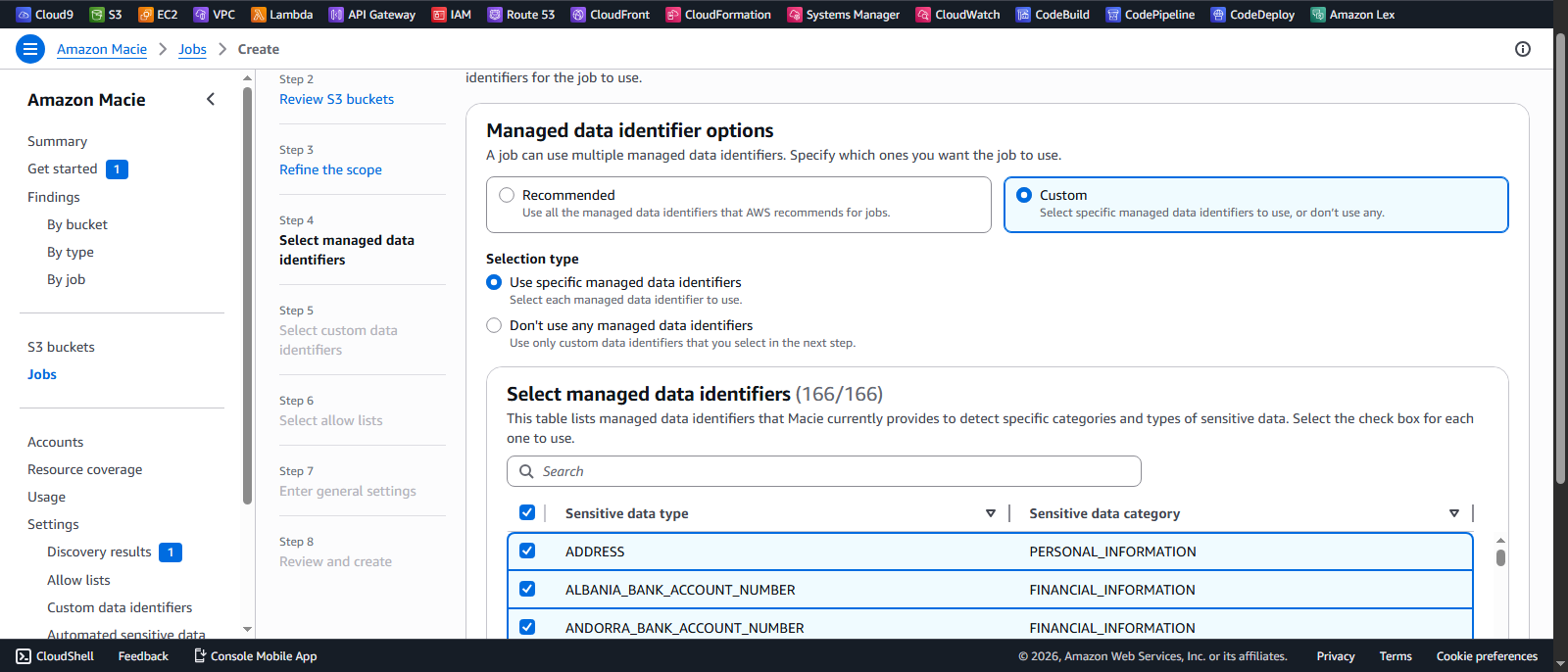Click the search magnifier icon
The height and width of the screenshot is (672, 1568).
(526, 471)
